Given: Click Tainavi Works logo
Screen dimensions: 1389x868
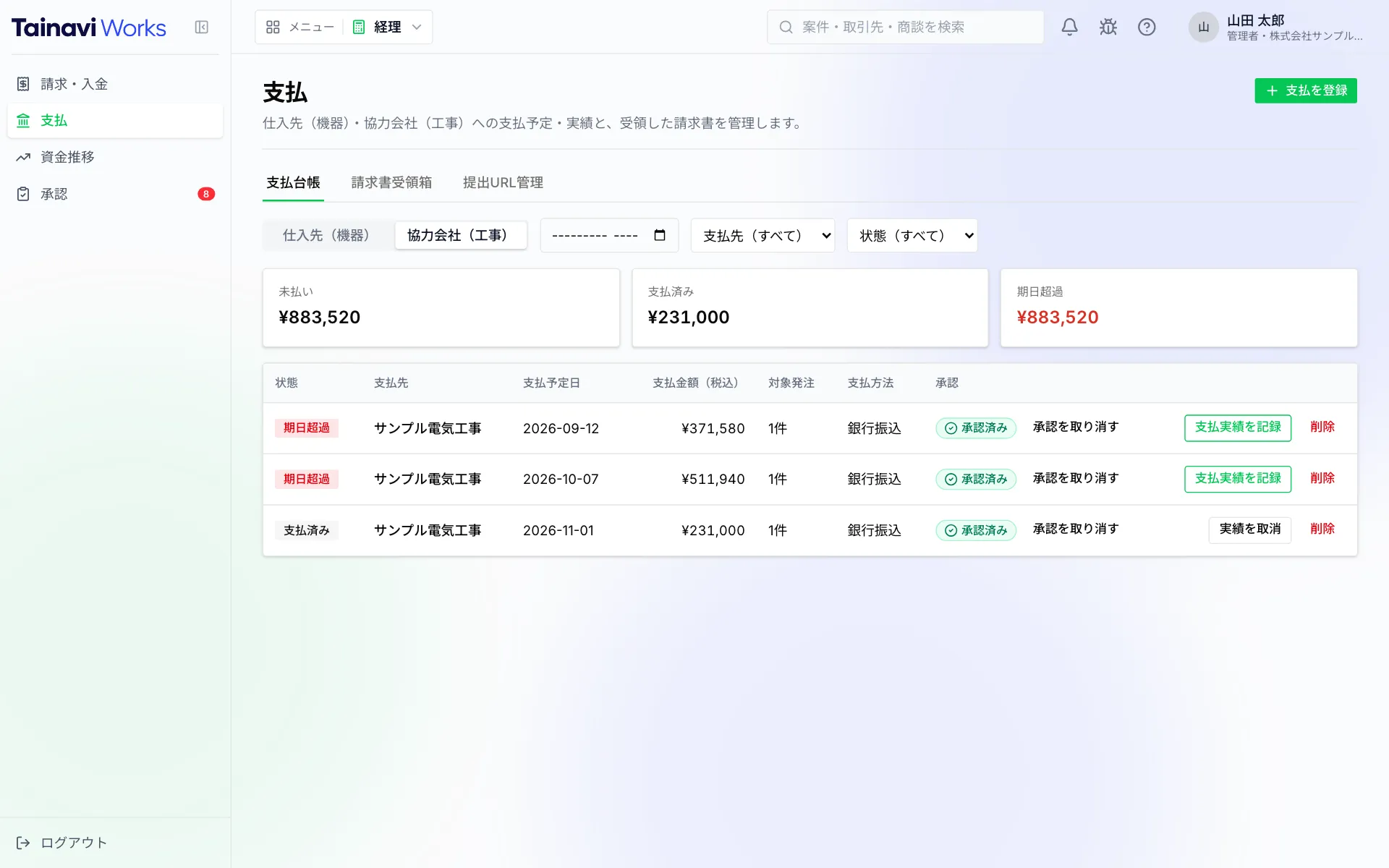Looking at the screenshot, I should click(x=89, y=27).
